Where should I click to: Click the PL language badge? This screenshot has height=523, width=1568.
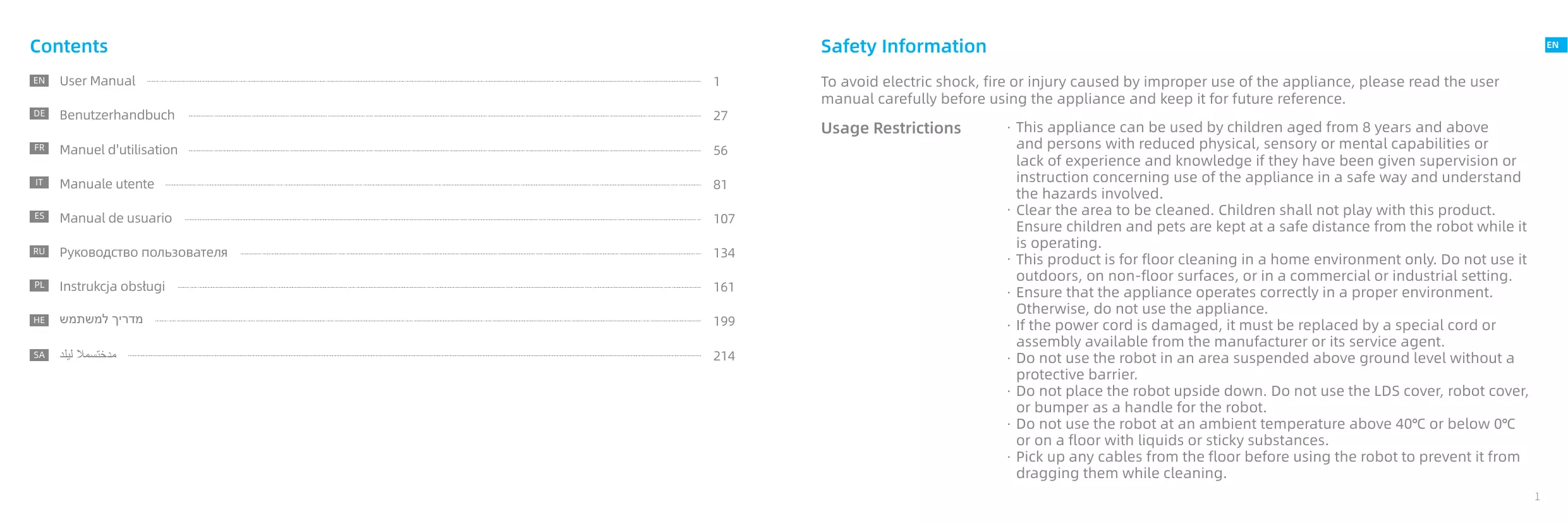[39, 285]
